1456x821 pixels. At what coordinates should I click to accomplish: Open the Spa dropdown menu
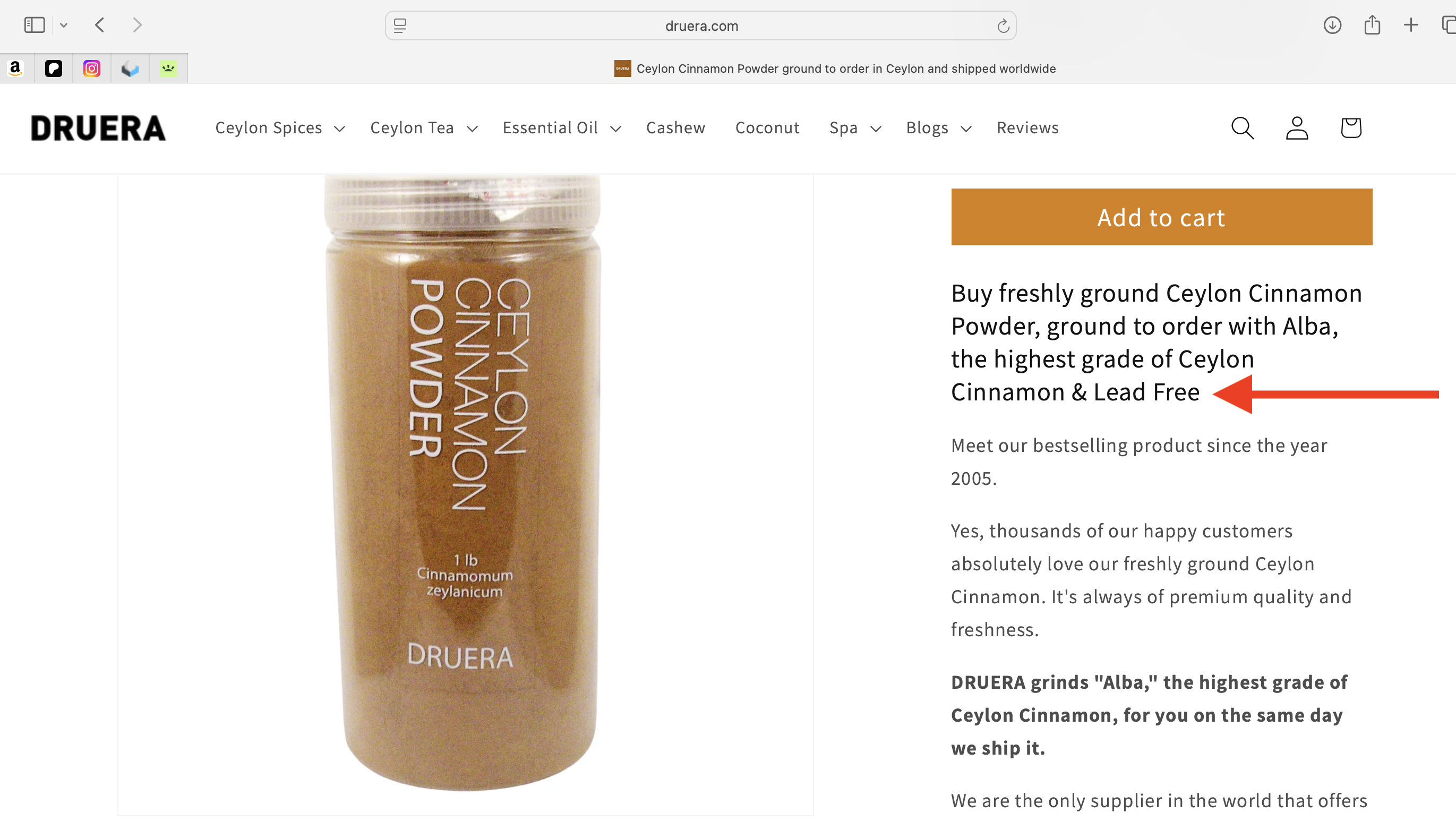[855, 128]
